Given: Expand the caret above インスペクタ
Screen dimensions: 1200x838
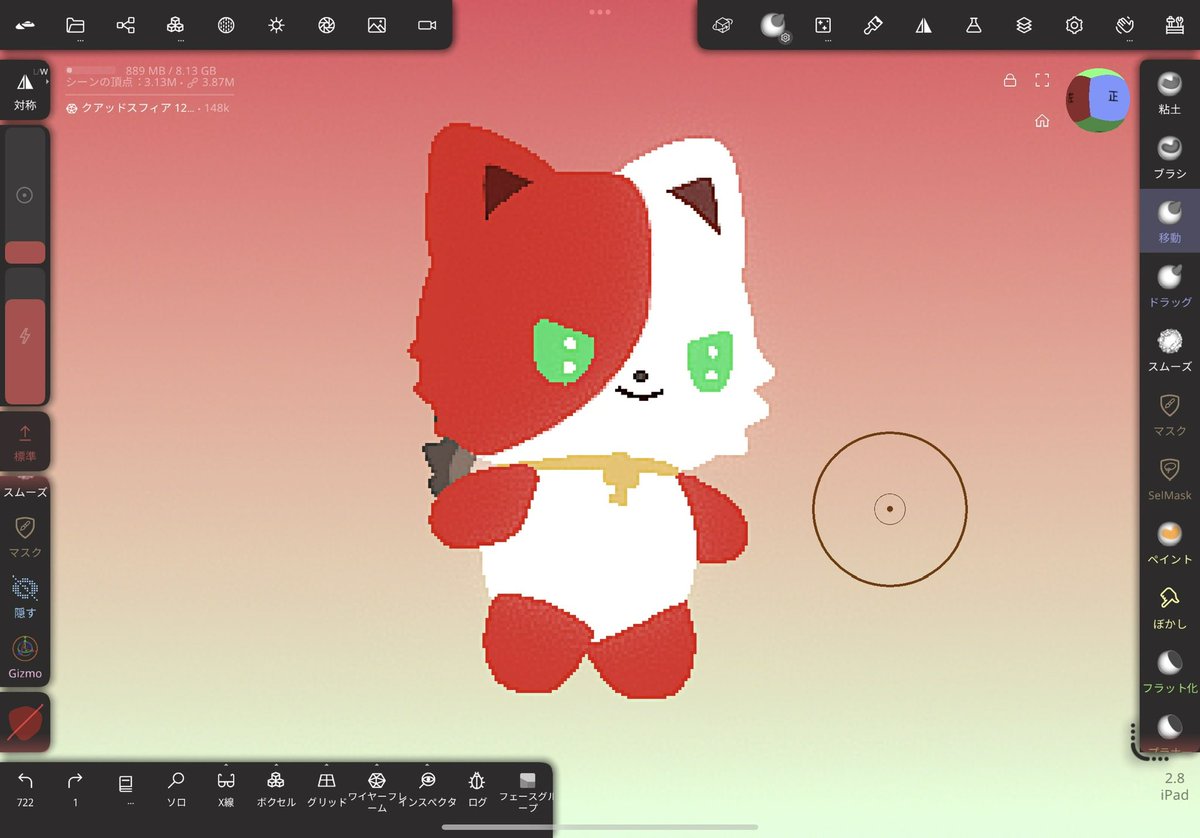Looking at the screenshot, I should (427, 766).
